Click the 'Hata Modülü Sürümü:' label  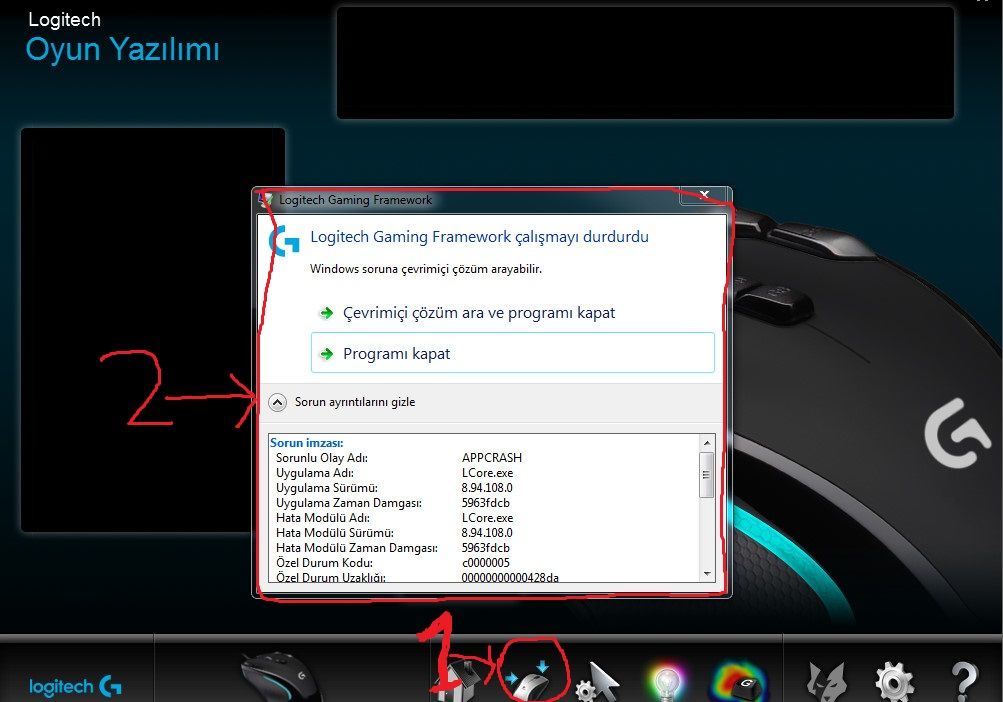click(x=335, y=532)
